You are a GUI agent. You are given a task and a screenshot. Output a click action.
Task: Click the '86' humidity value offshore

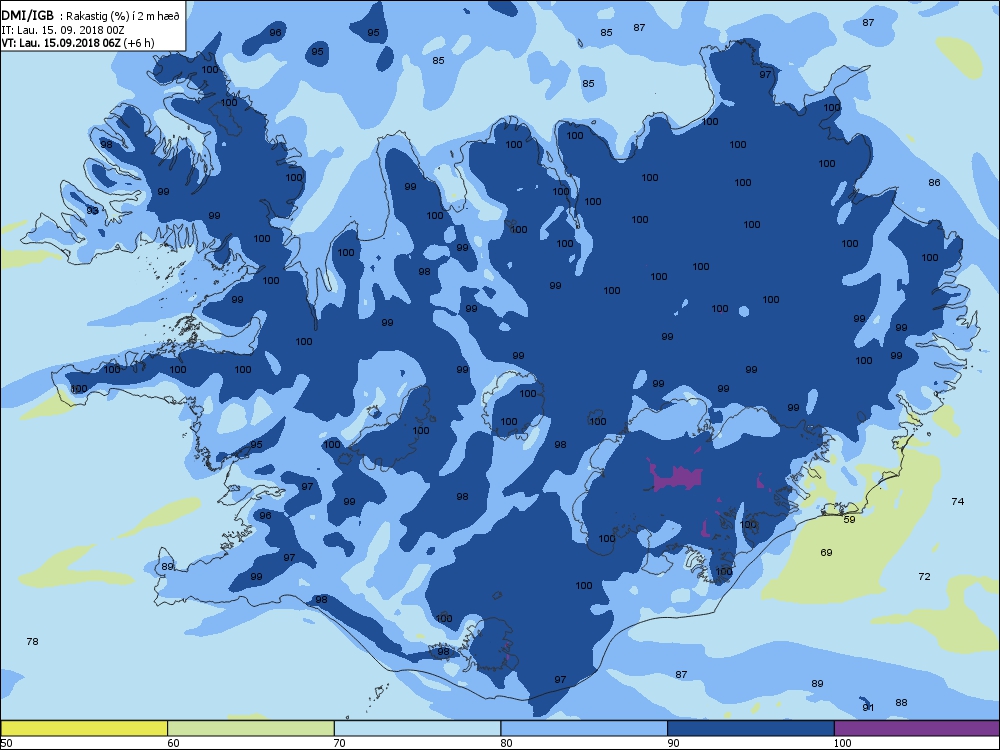(x=934, y=182)
